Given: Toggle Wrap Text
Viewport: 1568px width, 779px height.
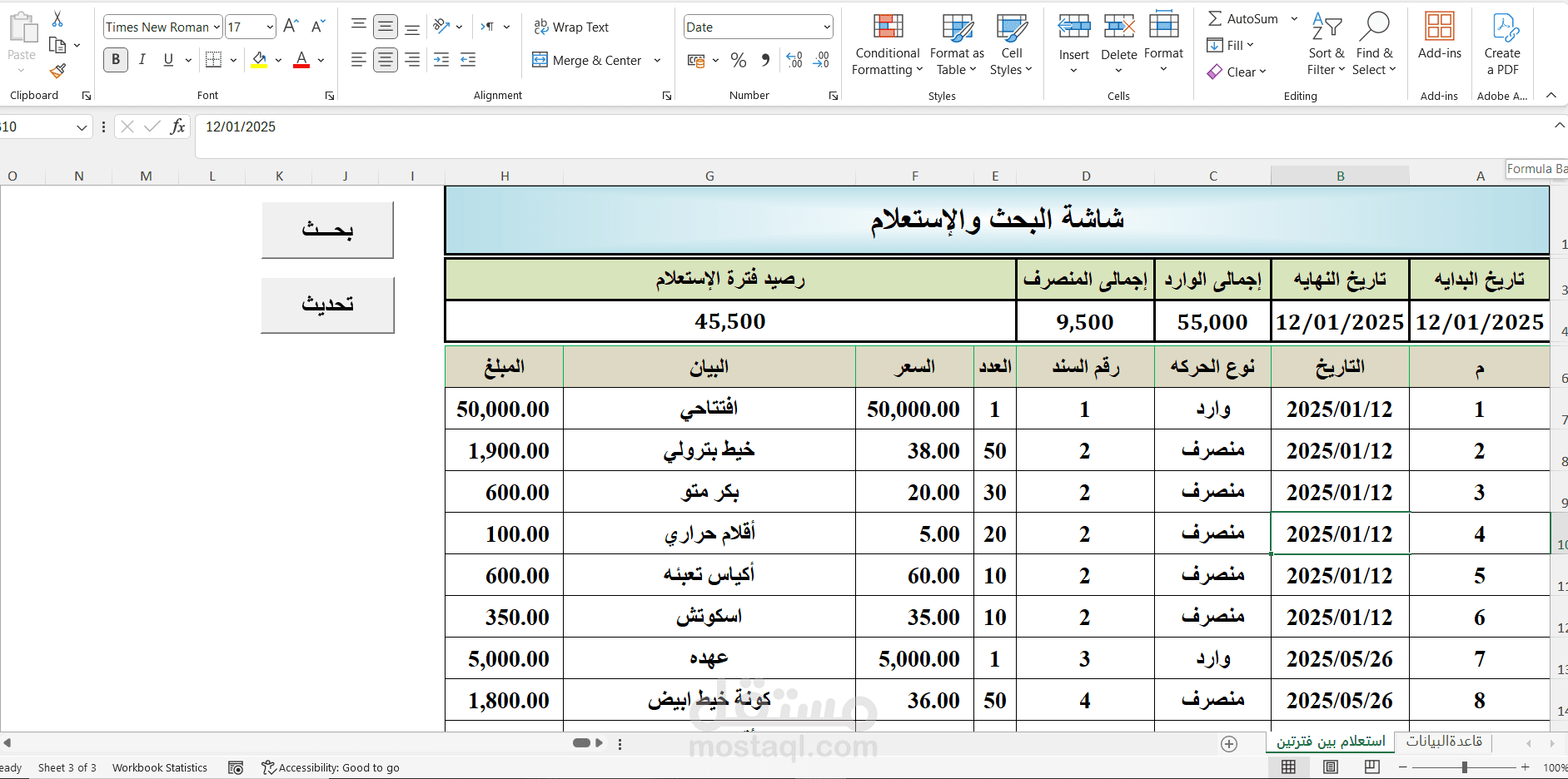Looking at the screenshot, I should [x=571, y=27].
